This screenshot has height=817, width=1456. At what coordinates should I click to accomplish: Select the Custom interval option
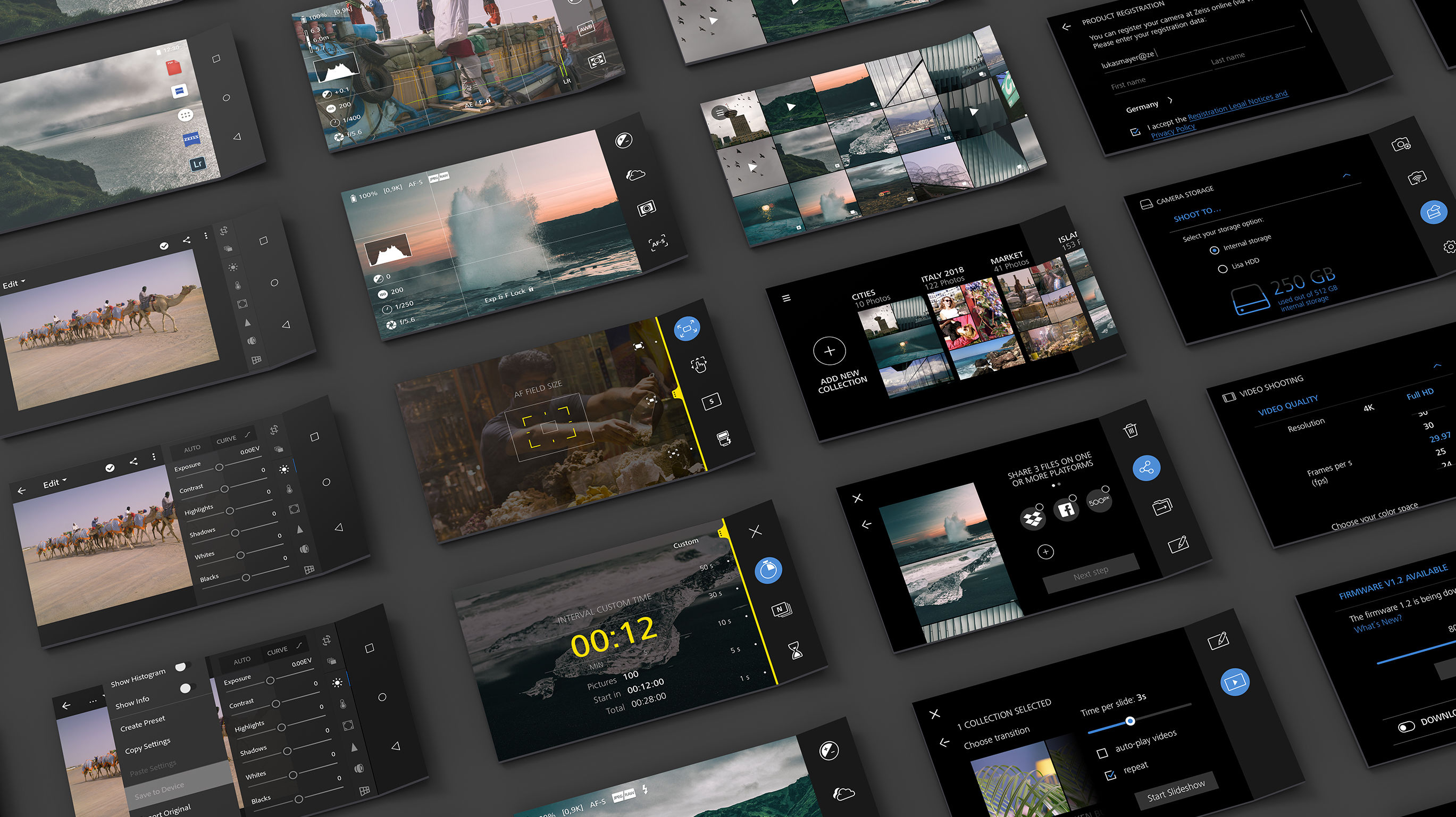click(x=685, y=543)
